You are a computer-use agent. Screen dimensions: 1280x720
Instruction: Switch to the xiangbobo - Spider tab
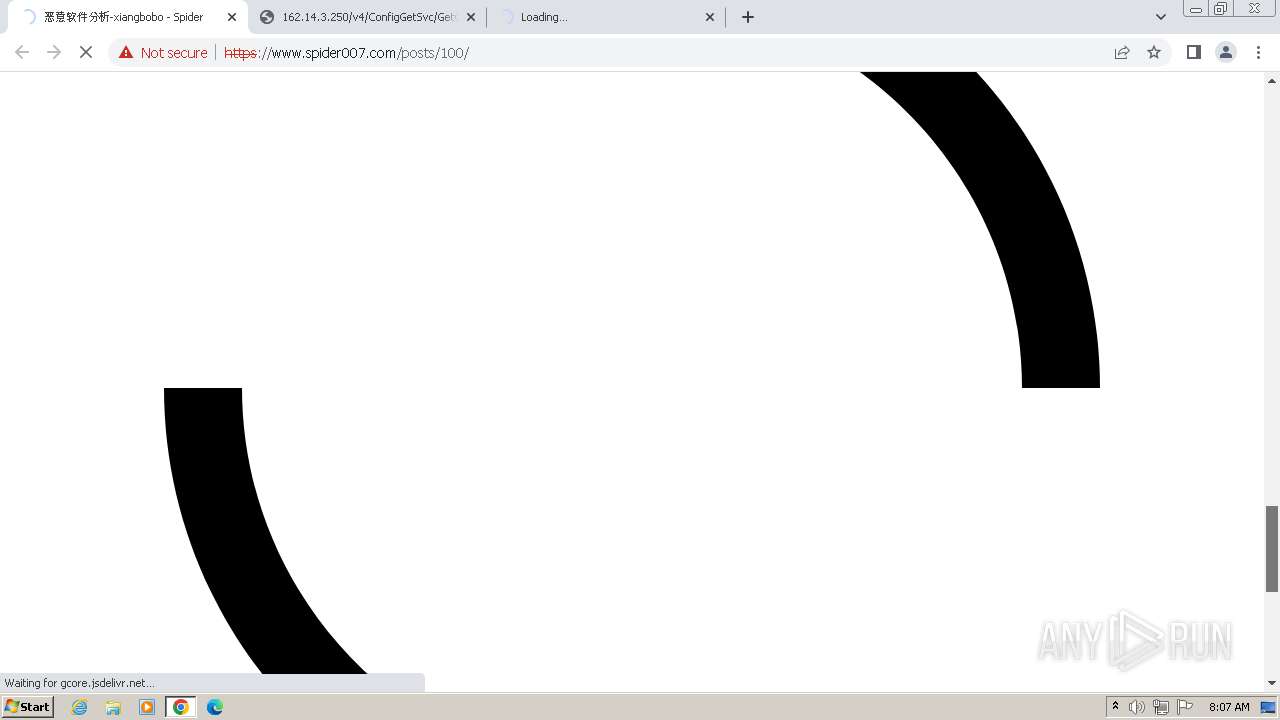[x=124, y=17]
